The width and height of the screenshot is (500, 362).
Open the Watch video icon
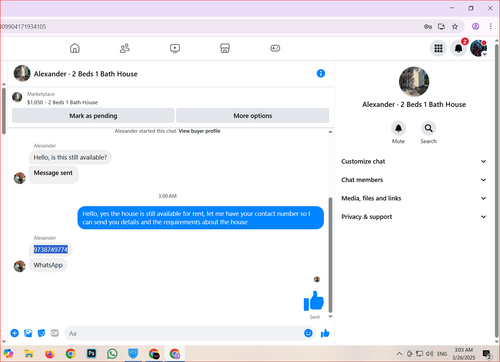[x=175, y=48]
